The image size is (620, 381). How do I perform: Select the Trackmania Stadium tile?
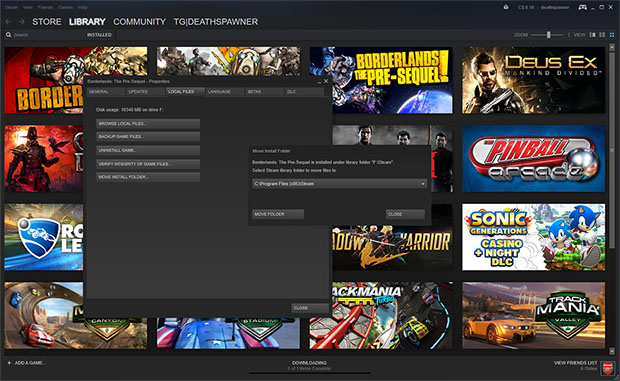[x=229, y=333]
